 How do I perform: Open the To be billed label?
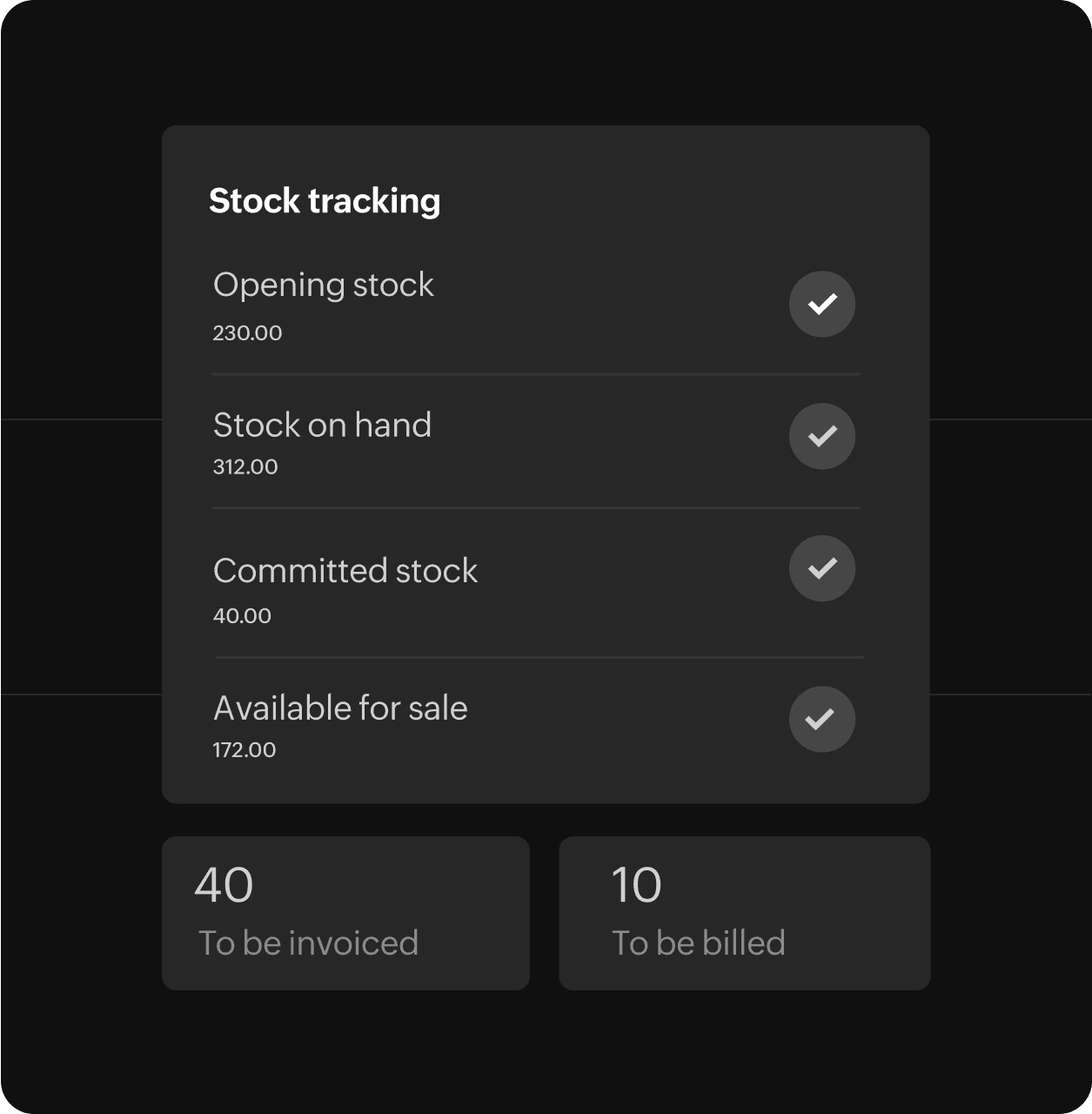[x=698, y=943]
